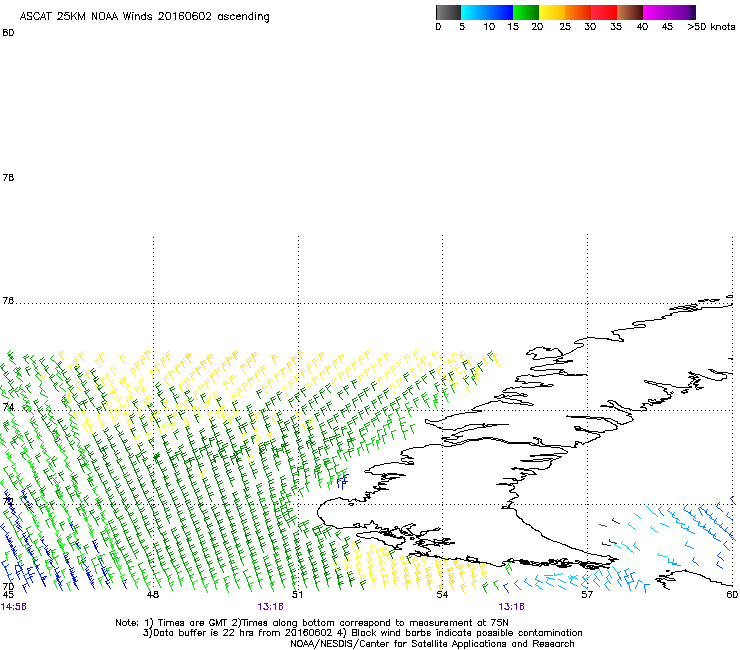The width and height of the screenshot is (740, 650).
Task: Click the "30" legend scale label
Action: pyautogui.click(x=590, y=27)
